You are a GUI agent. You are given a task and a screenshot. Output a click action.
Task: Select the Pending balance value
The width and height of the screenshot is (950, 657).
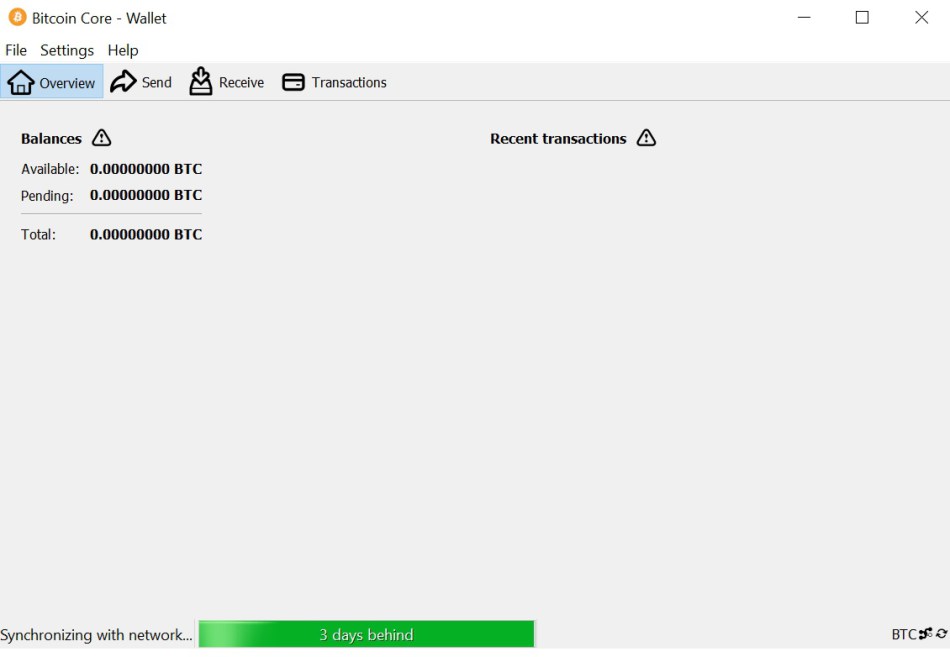click(146, 195)
